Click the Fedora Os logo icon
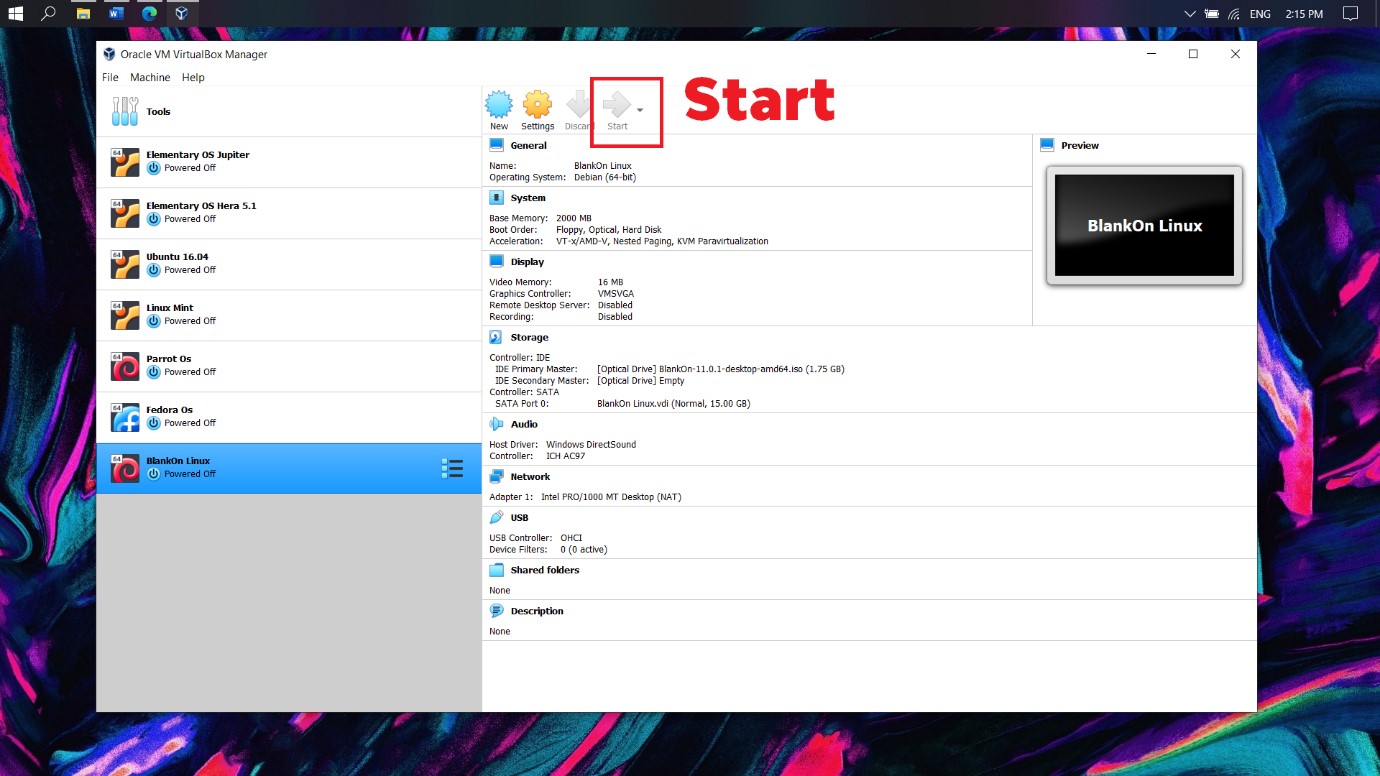Screen dimensions: 1380x776 pos(125,417)
